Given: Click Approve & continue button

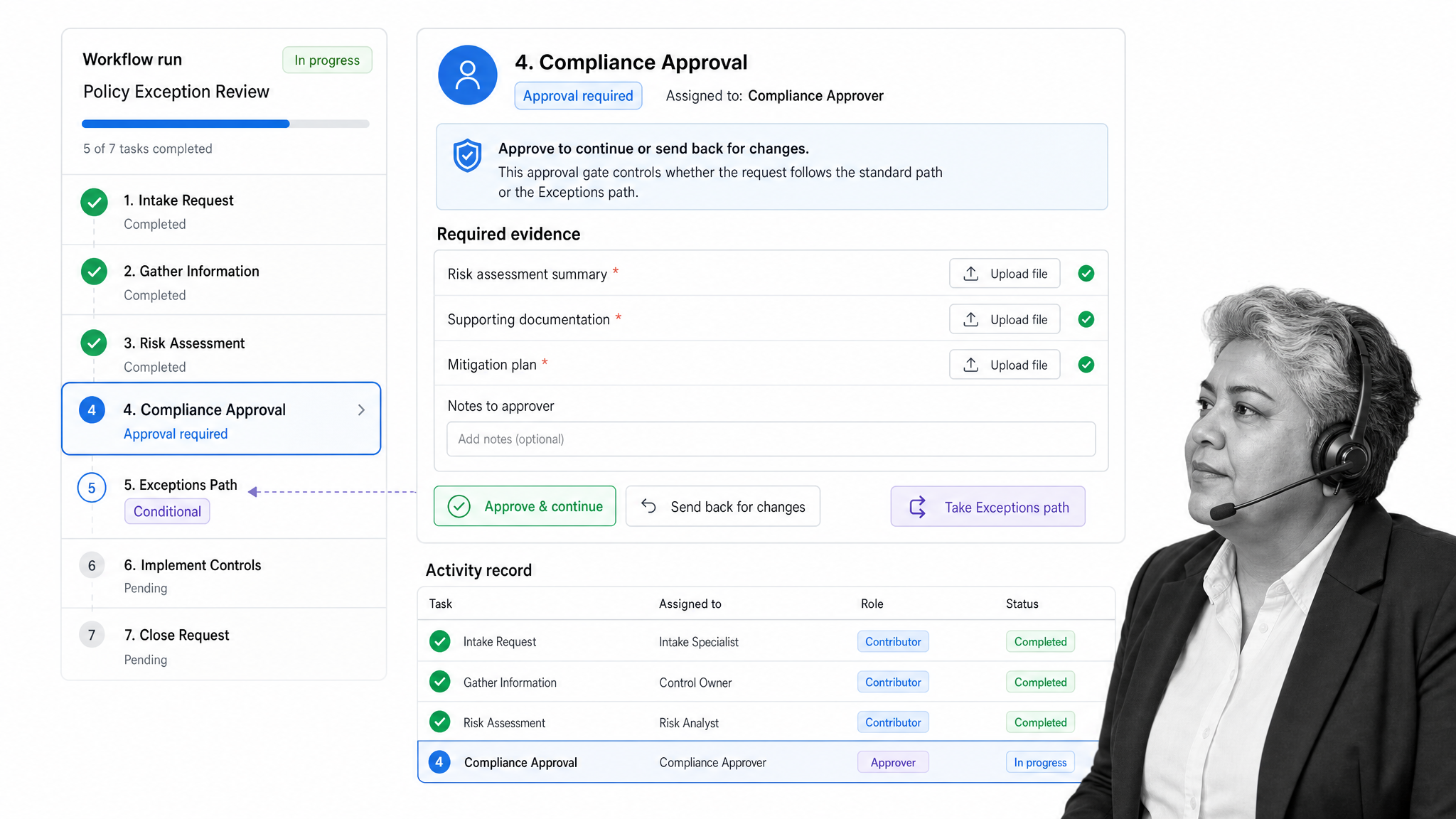Looking at the screenshot, I should pyautogui.click(x=525, y=506).
